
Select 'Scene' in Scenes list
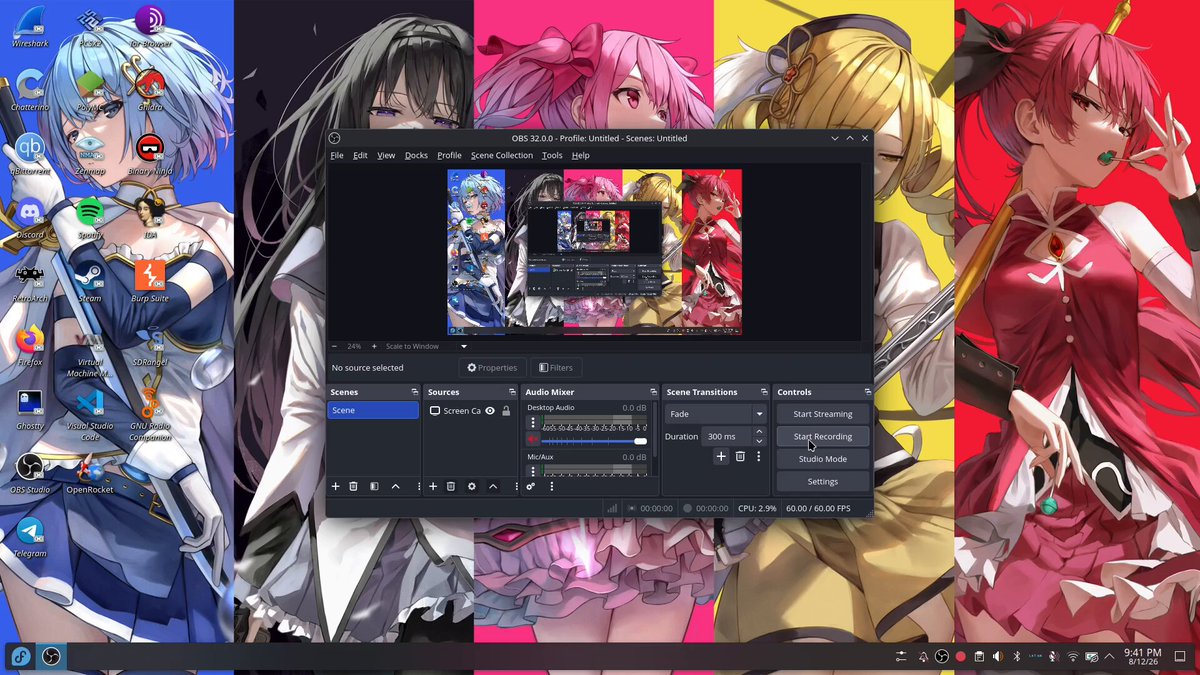click(x=373, y=410)
